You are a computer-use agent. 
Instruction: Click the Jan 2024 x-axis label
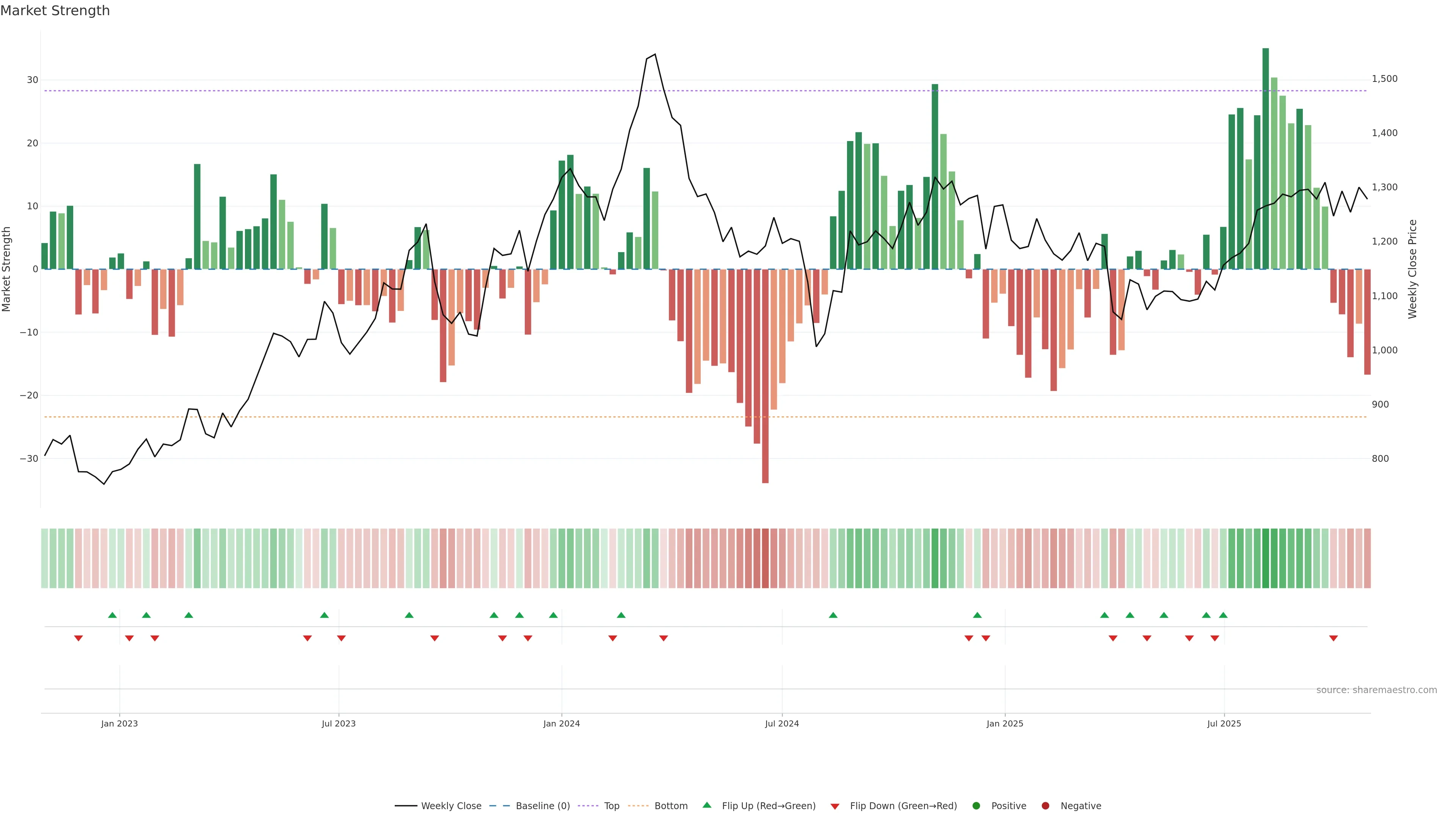pyautogui.click(x=561, y=723)
